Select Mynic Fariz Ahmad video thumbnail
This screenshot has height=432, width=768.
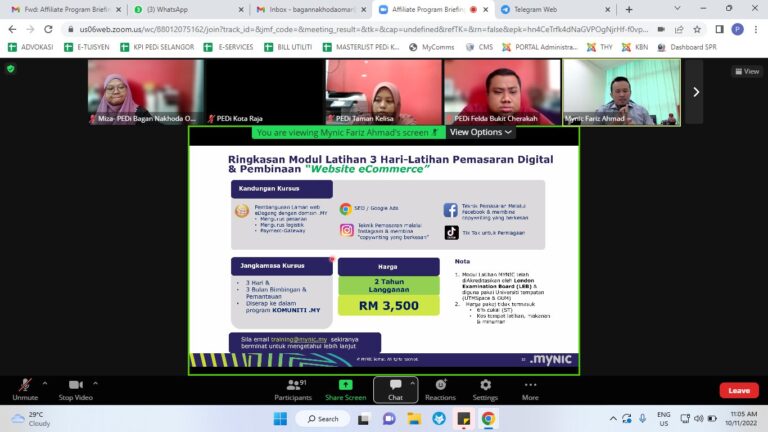click(x=622, y=92)
